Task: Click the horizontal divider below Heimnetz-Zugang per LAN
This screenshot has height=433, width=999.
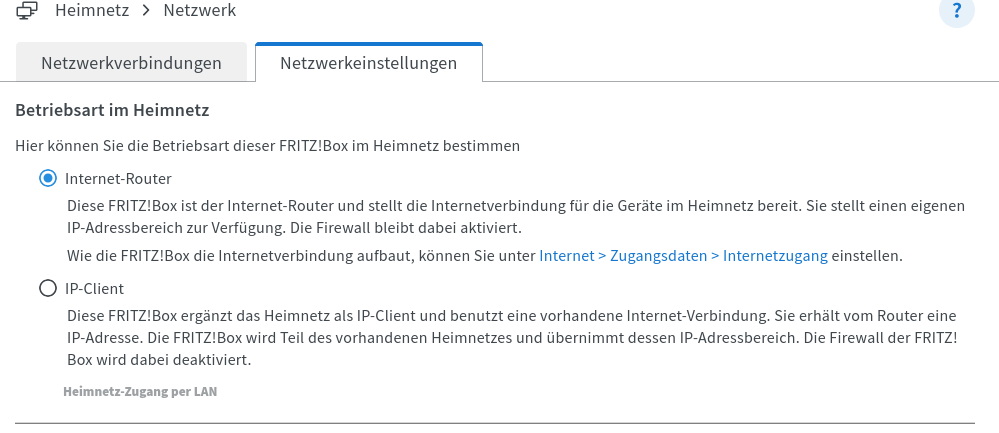Action: point(495,423)
